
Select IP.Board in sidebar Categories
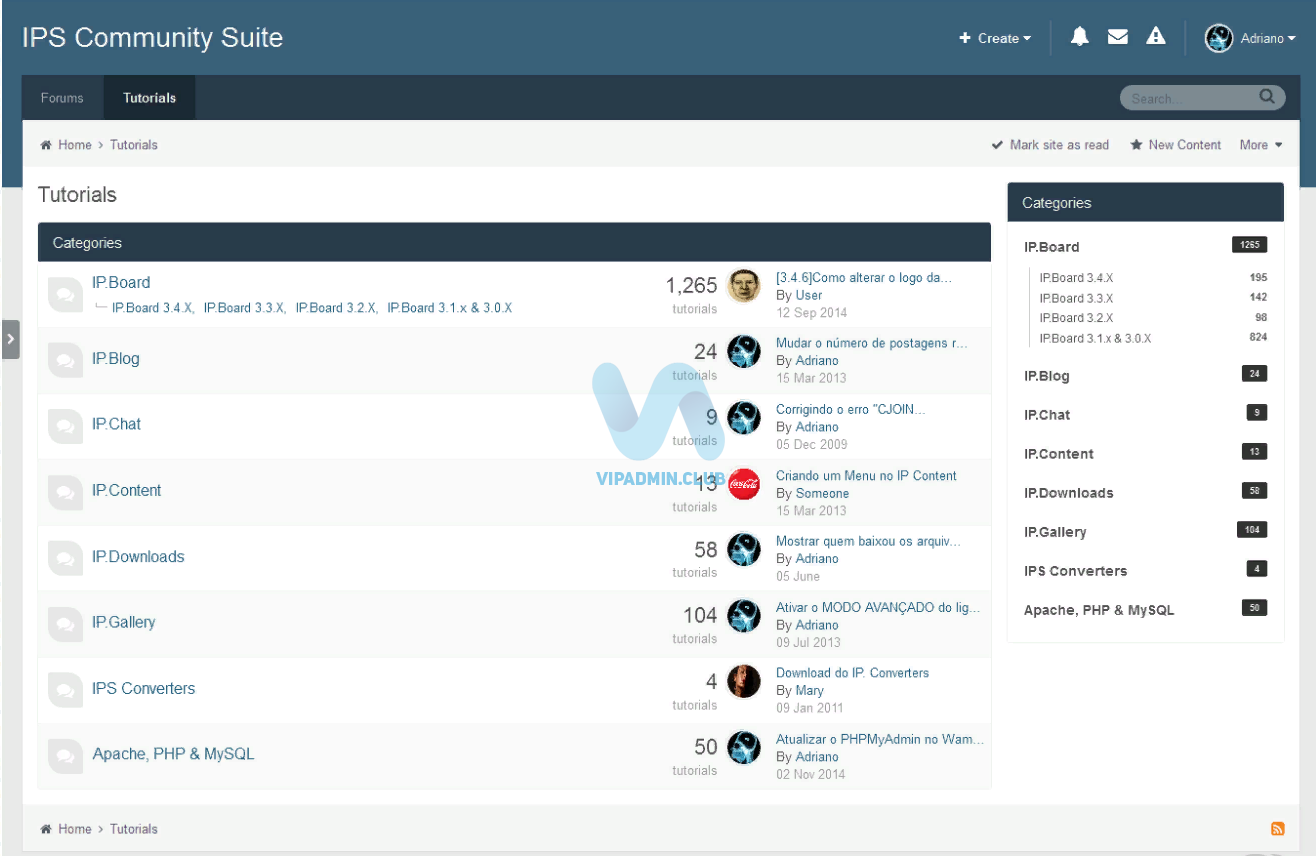(x=1051, y=247)
